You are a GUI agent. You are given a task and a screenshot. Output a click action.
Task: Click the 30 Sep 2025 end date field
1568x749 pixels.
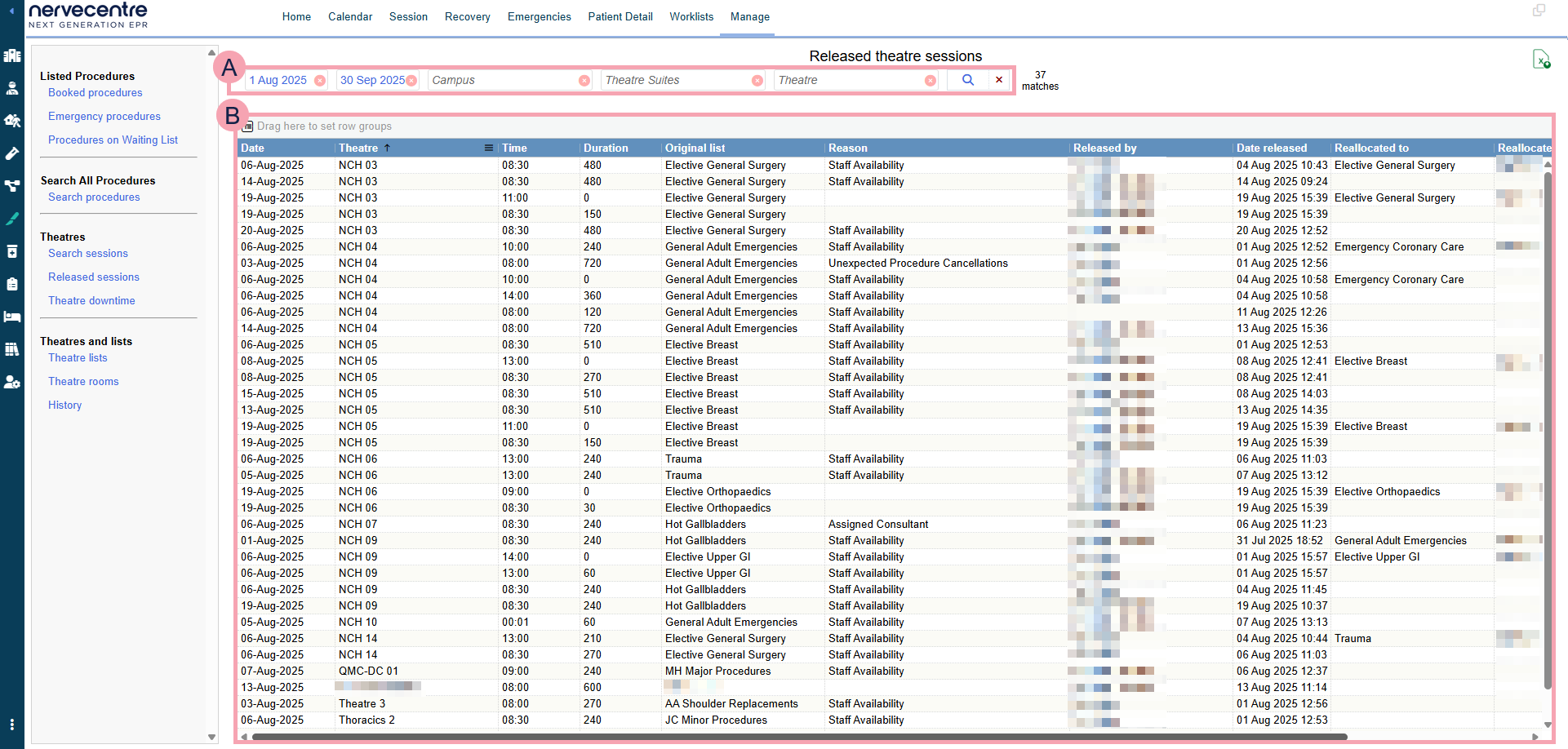click(x=371, y=80)
